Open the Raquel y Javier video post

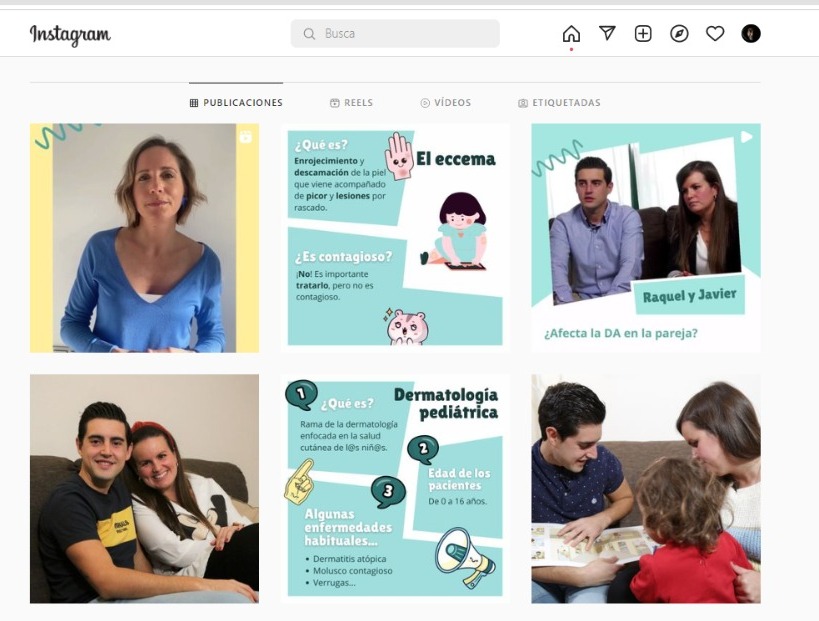click(646, 238)
